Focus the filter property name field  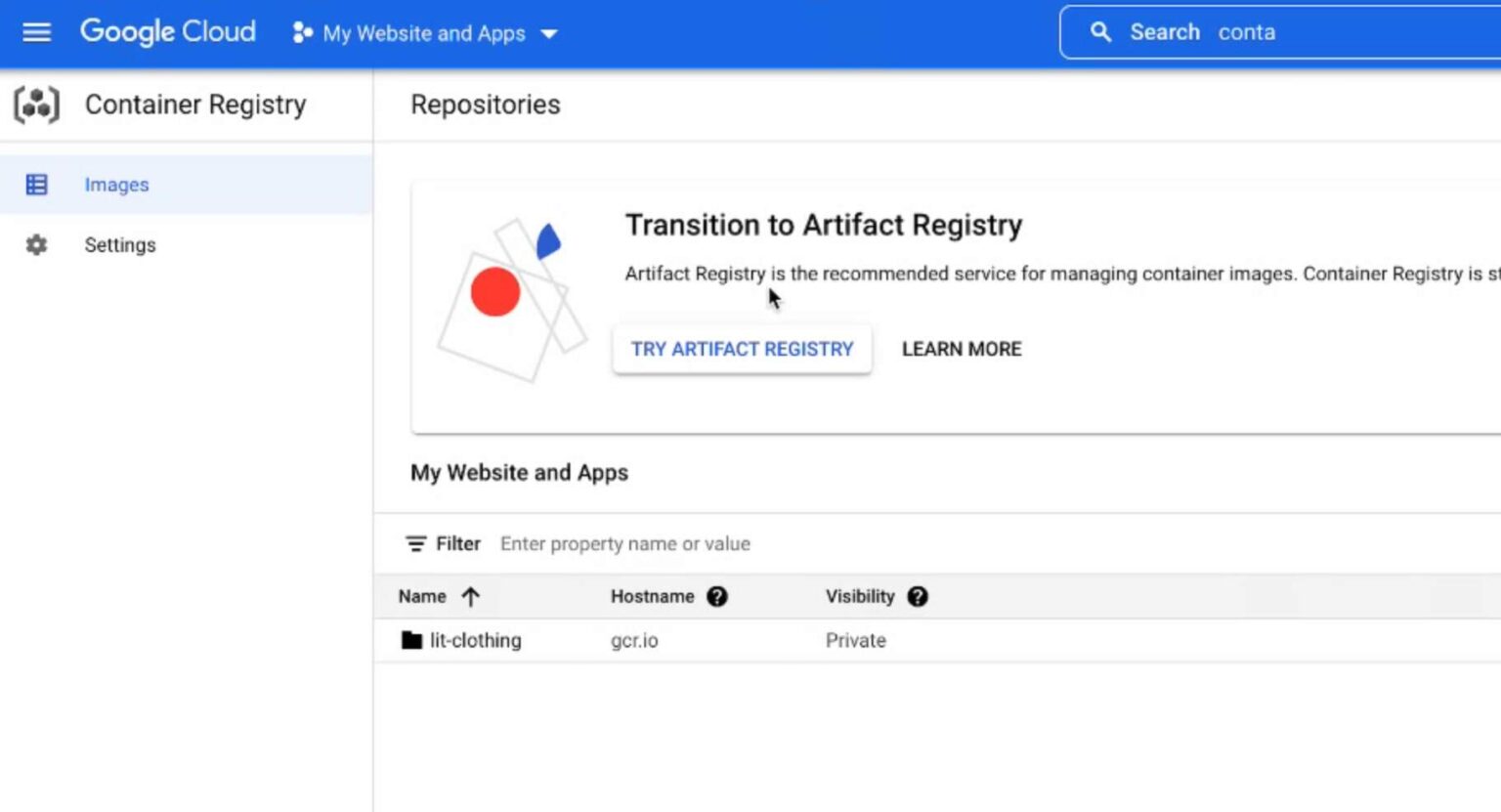click(x=625, y=543)
